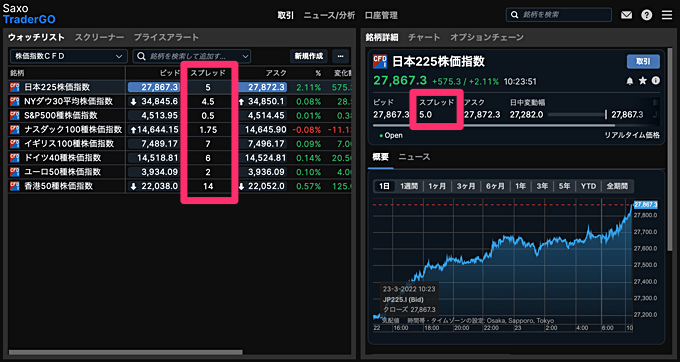The image size is (680, 362).
Task: Open the hamburger main menu
Action: click(667, 15)
